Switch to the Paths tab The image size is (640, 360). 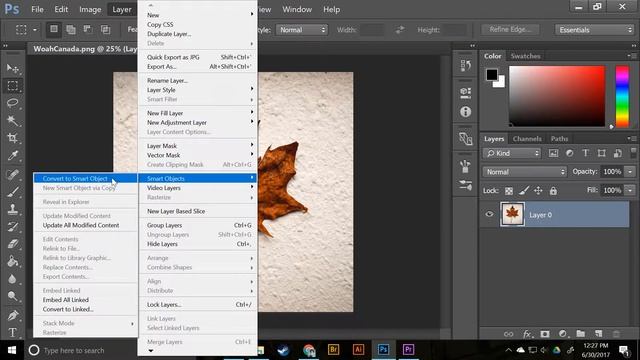click(559, 139)
